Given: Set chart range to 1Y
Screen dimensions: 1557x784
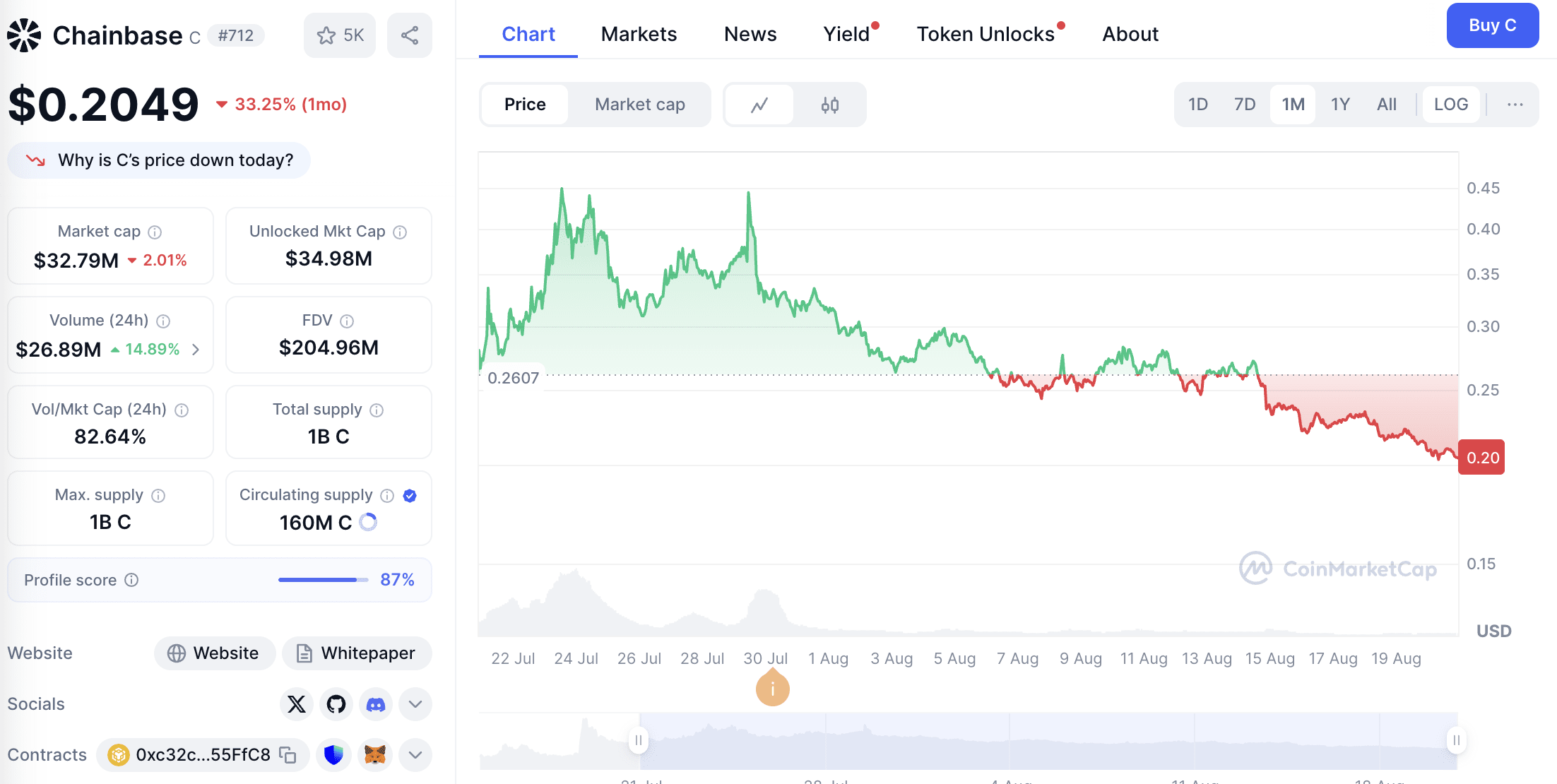Looking at the screenshot, I should click(x=1340, y=105).
